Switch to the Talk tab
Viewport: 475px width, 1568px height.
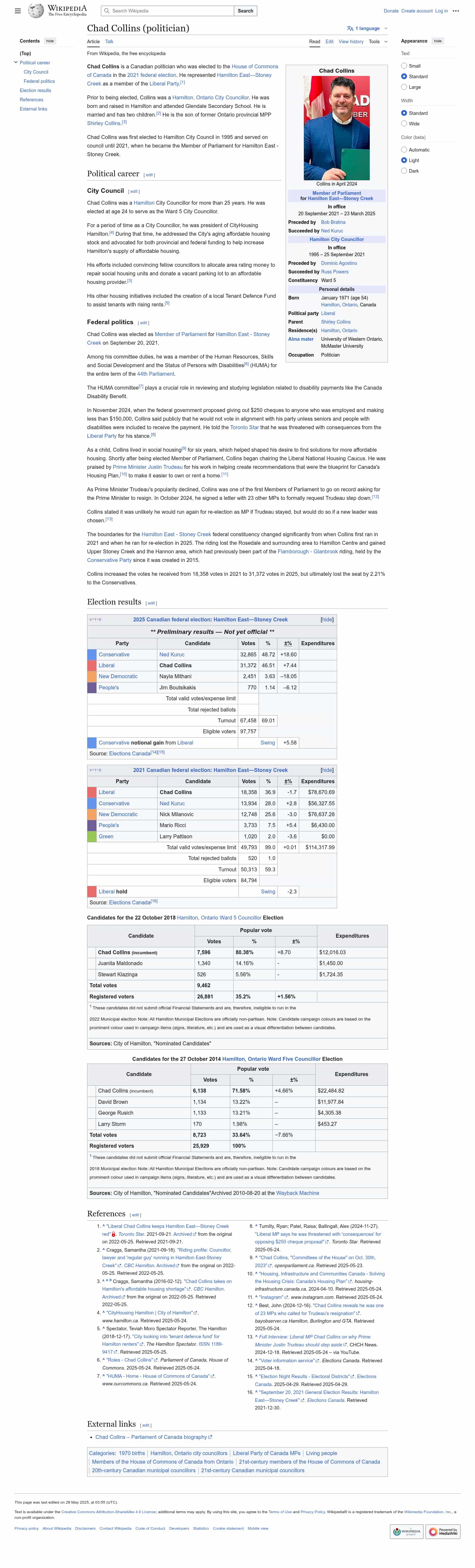click(x=109, y=42)
